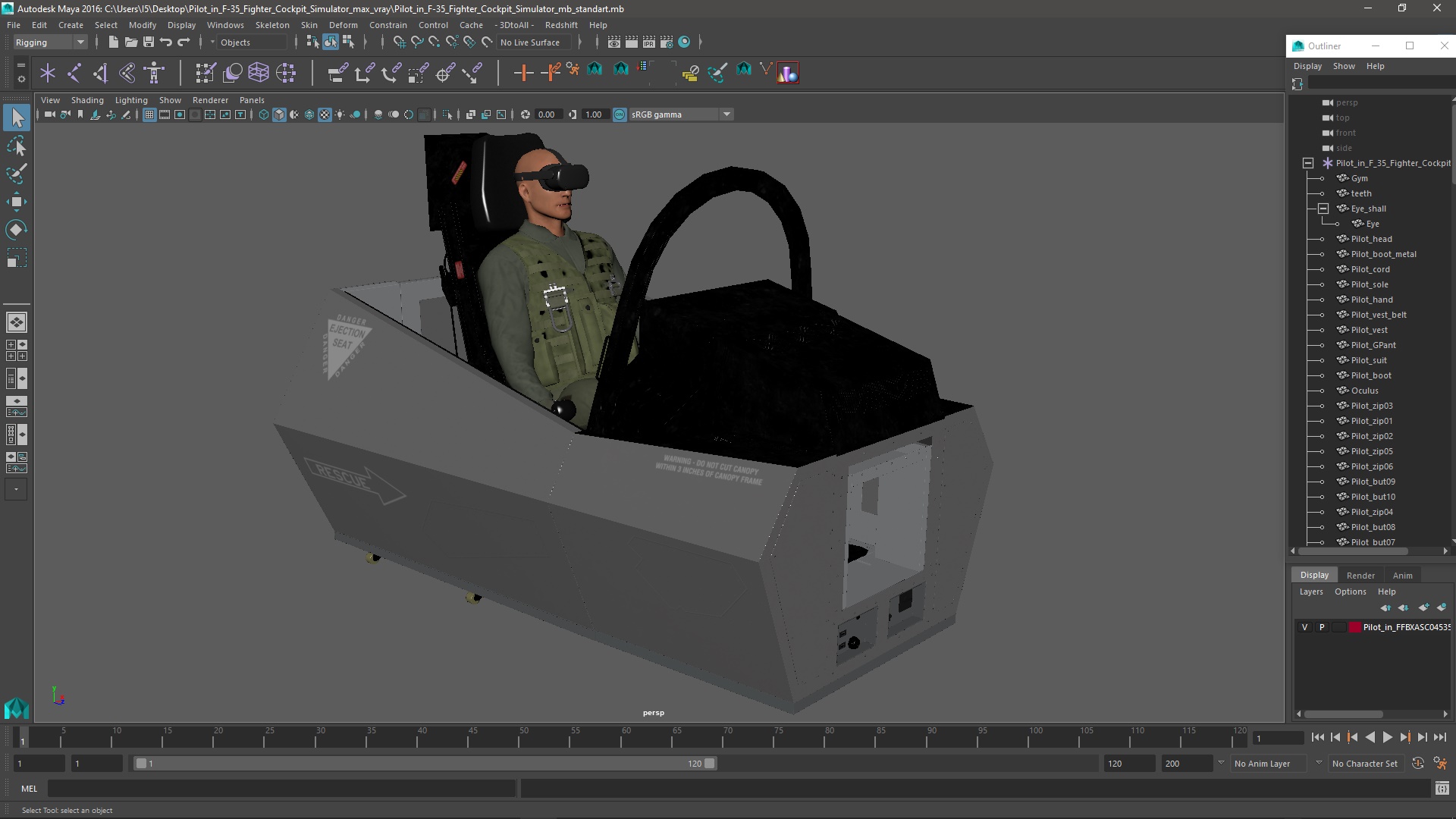Viewport: 1456px width, 819px height.
Task: Collapse the Eye_shall tree node
Action: (x=1323, y=209)
